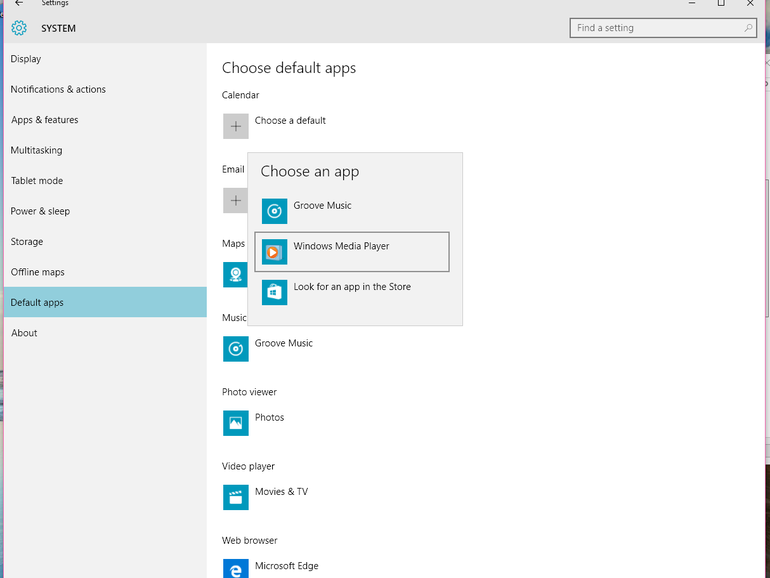The height and width of the screenshot is (578, 770).
Task: Click the Groove Music icon in popup
Action: [x=274, y=211]
